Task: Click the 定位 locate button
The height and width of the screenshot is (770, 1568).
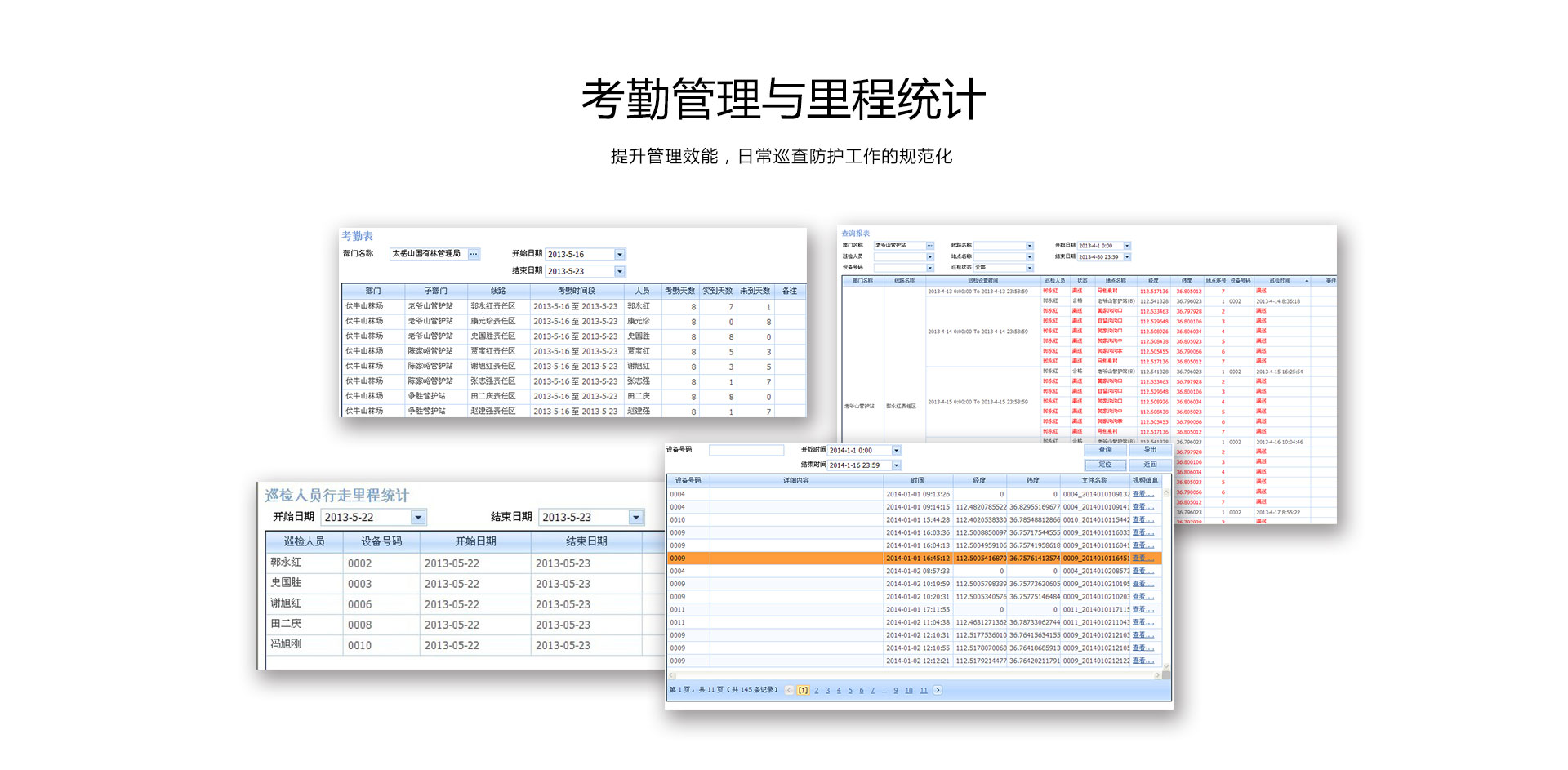Action: coord(1105,465)
